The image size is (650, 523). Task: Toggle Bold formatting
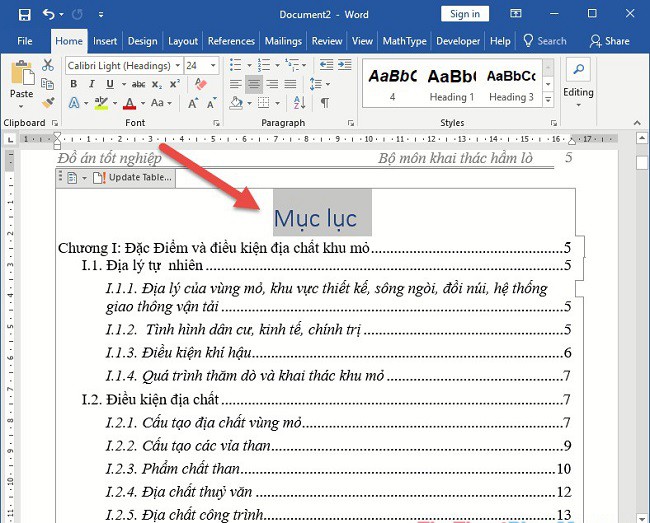coord(73,84)
